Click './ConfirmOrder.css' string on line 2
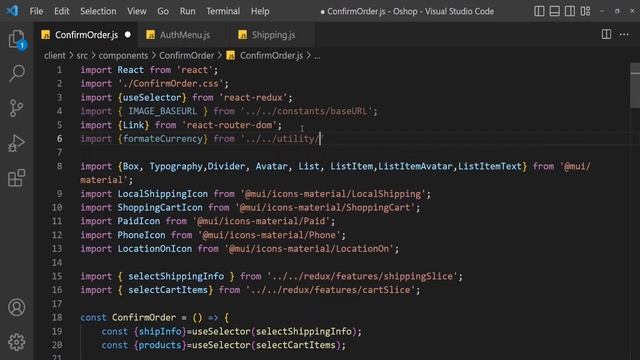Viewport: 640px width, 360px height. [173, 84]
